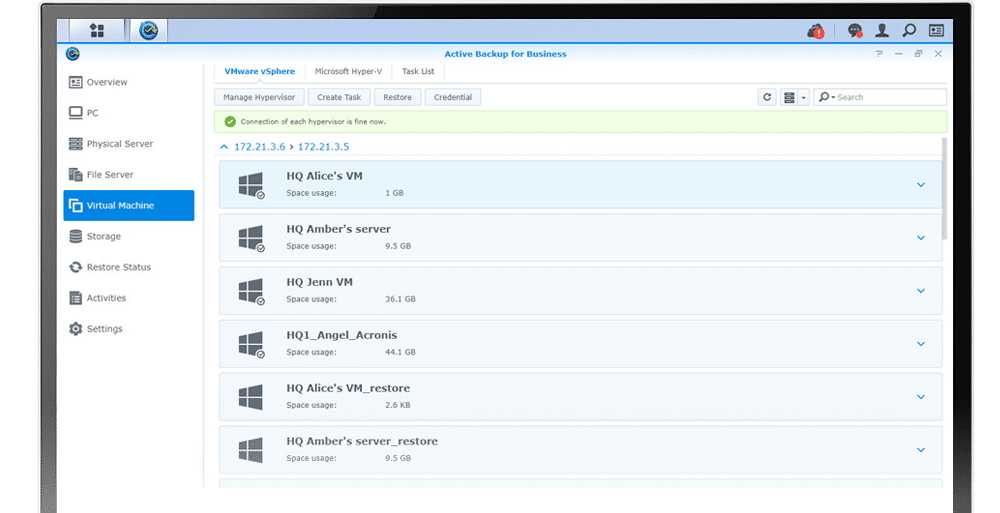The height and width of the screenshot is (513, 1000).
Task: Click Manage Hypervisor button
Action: coord(259,97)
